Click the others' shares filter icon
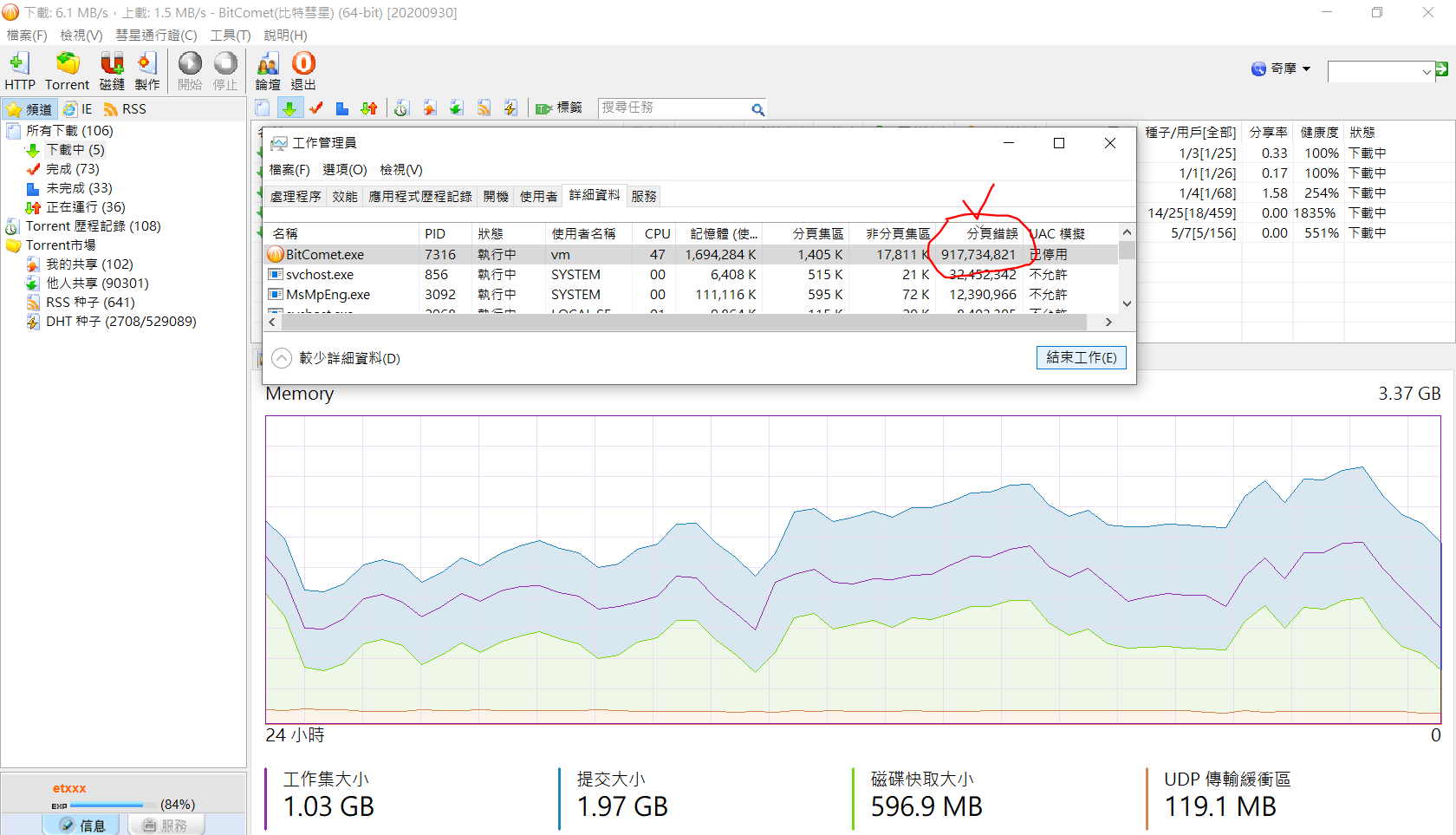Screen dimensions: 1456x835 click(x=456, y=108)
